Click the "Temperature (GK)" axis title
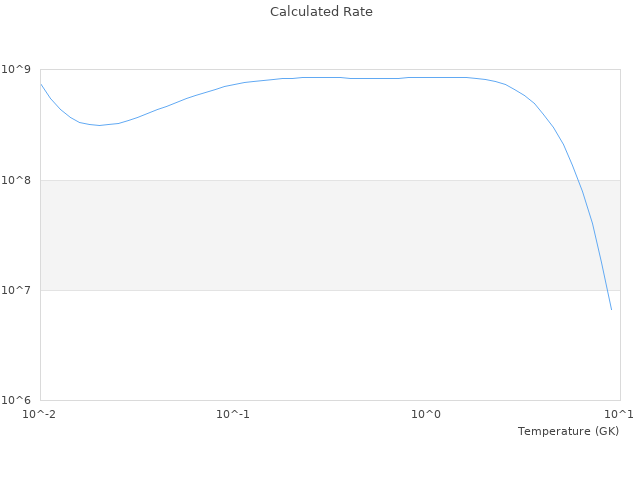This screenshot has height=480, width=640. pyautogui.click(x=568, y=431)
